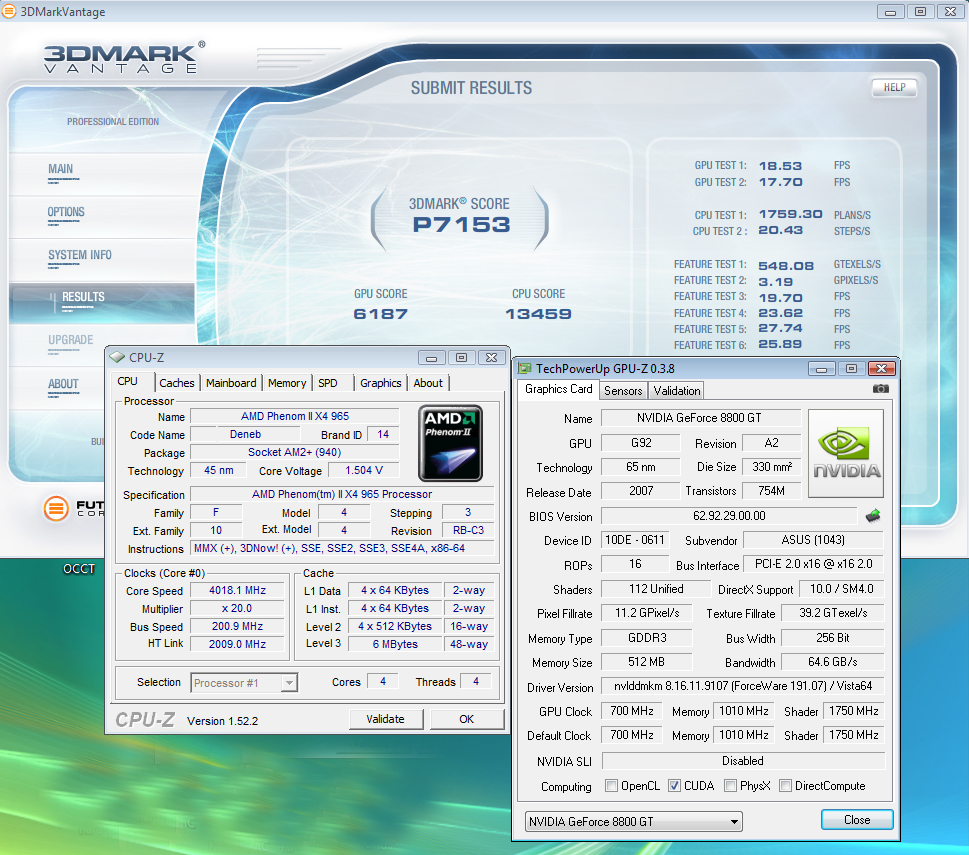Click the 3DMark score P7153
Image resolution: width=969 pixels, height=855 pixels.
click(462, 225)
